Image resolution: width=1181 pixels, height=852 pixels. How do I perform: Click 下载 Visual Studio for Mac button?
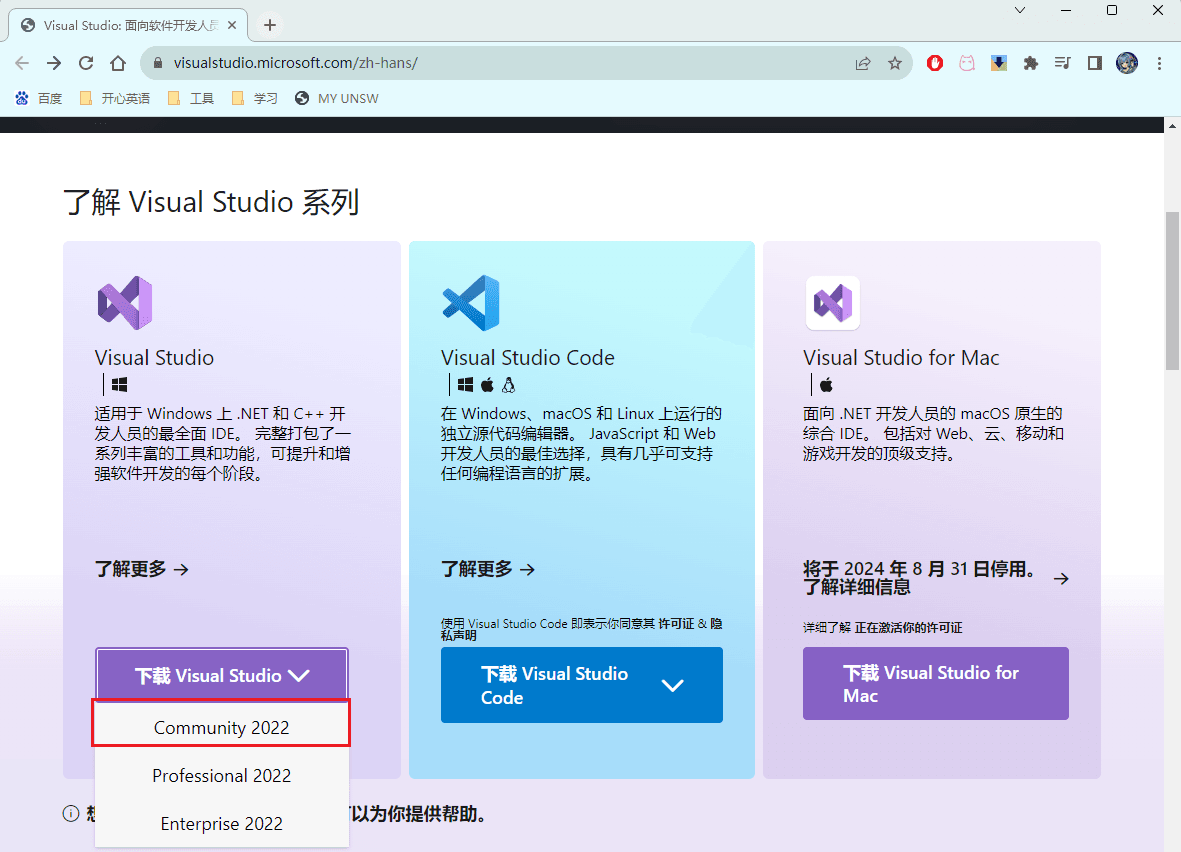(935, 683)
